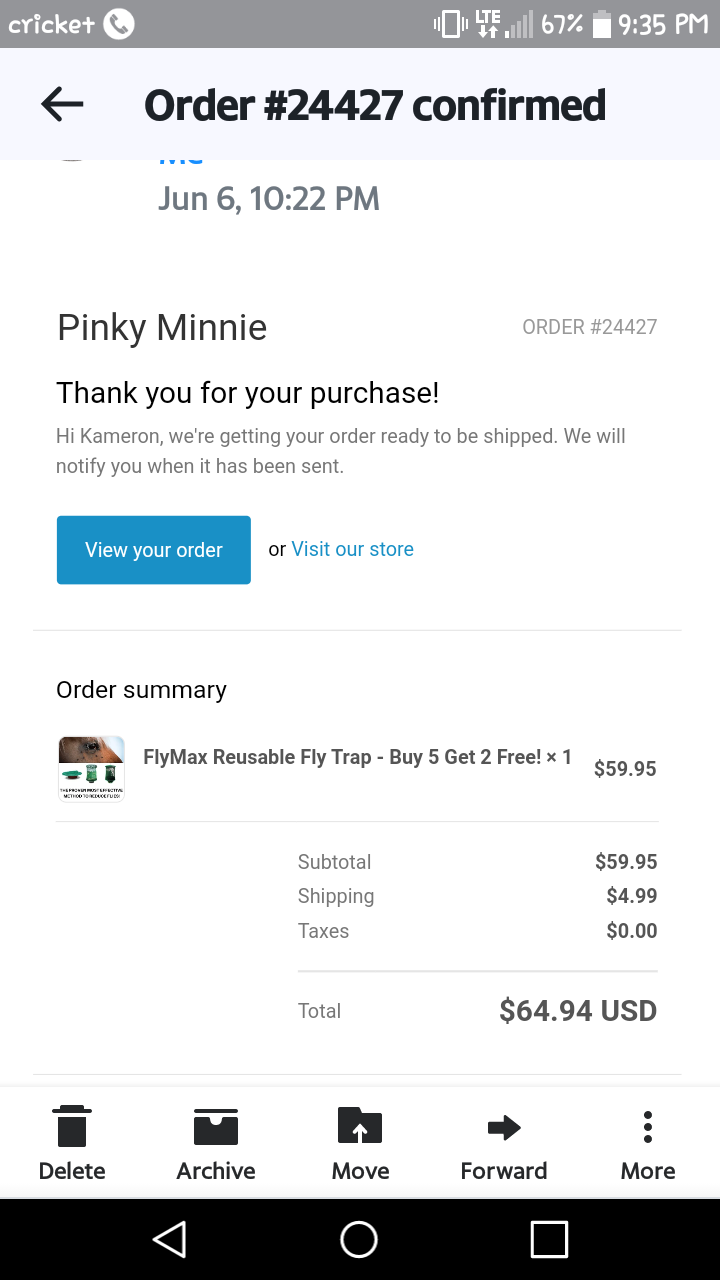Image resolution: width=720 pixels, height=1280 pixels.
Task: Tap the Order #24427 confirmed header title
Action: 375,105
